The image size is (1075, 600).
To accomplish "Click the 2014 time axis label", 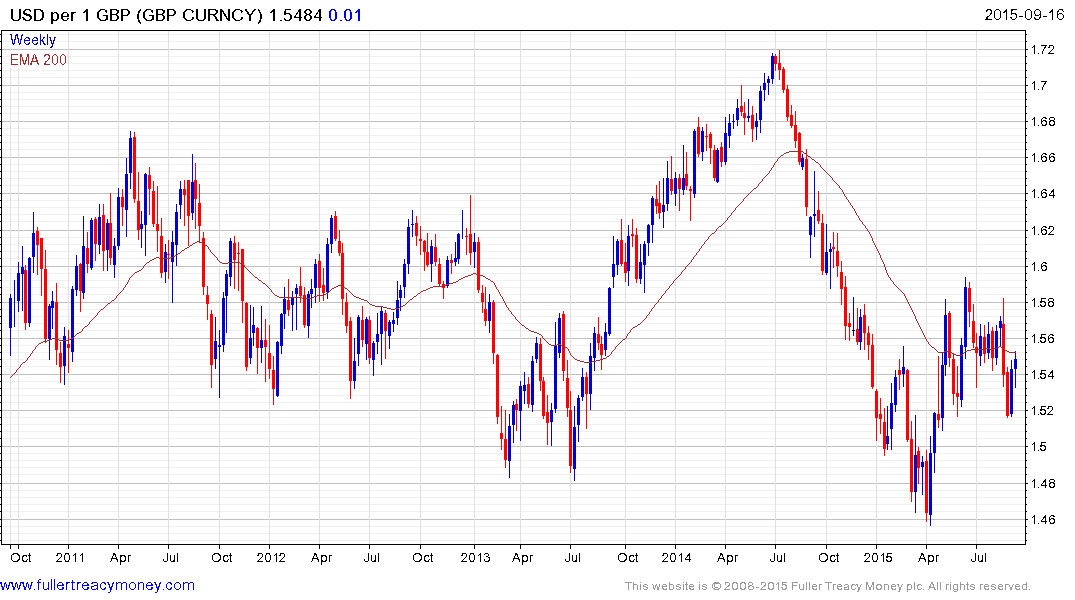I will click(x=676, y=557).
